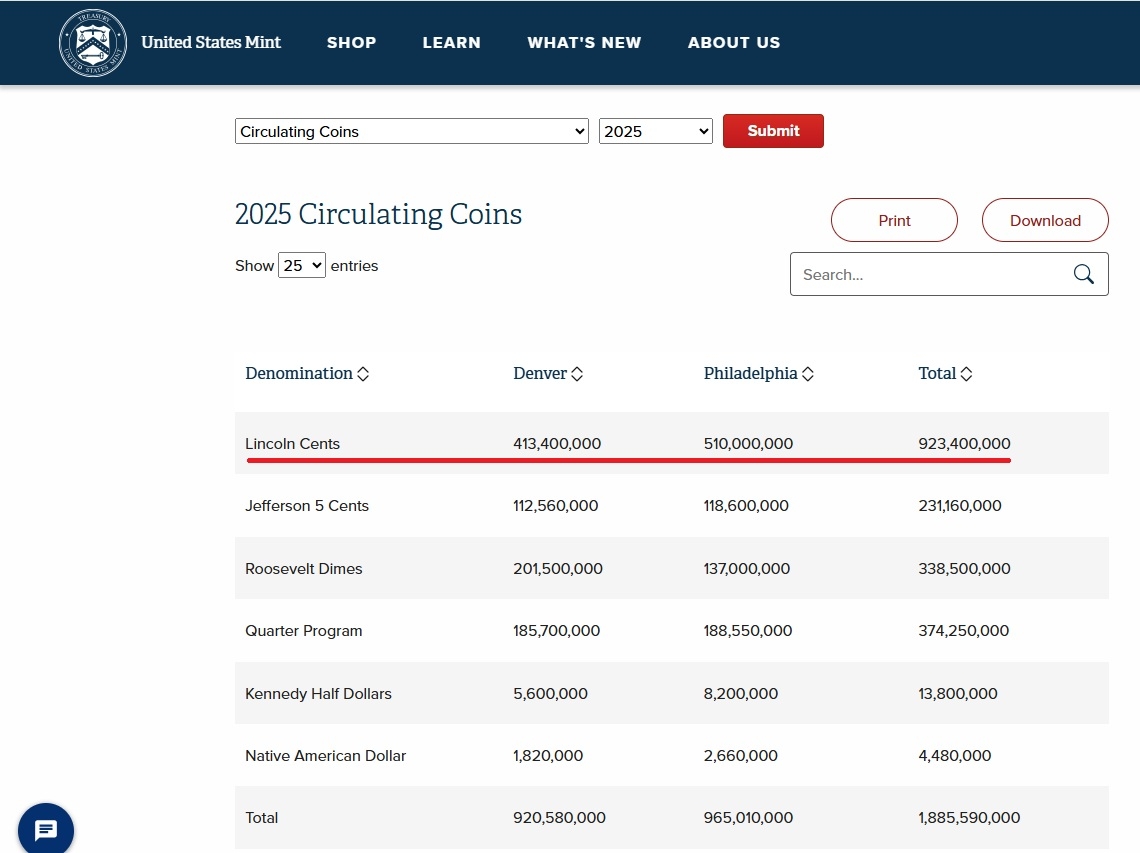Click the United States Mint seal logo
This screenshot has height=853, width=1140.
93,43
